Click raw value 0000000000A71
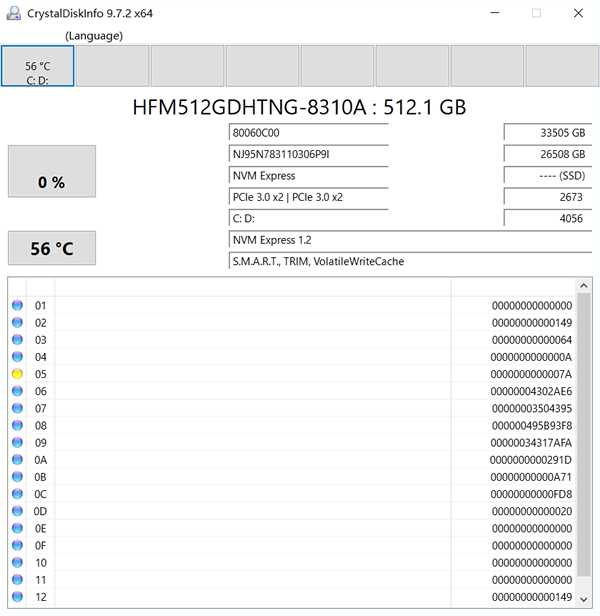This screenshot has width=600, height=616. tap(531, 477)
